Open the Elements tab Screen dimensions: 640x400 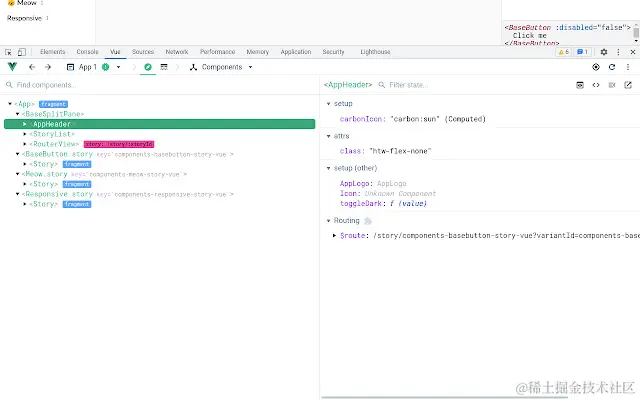point(52,52)
